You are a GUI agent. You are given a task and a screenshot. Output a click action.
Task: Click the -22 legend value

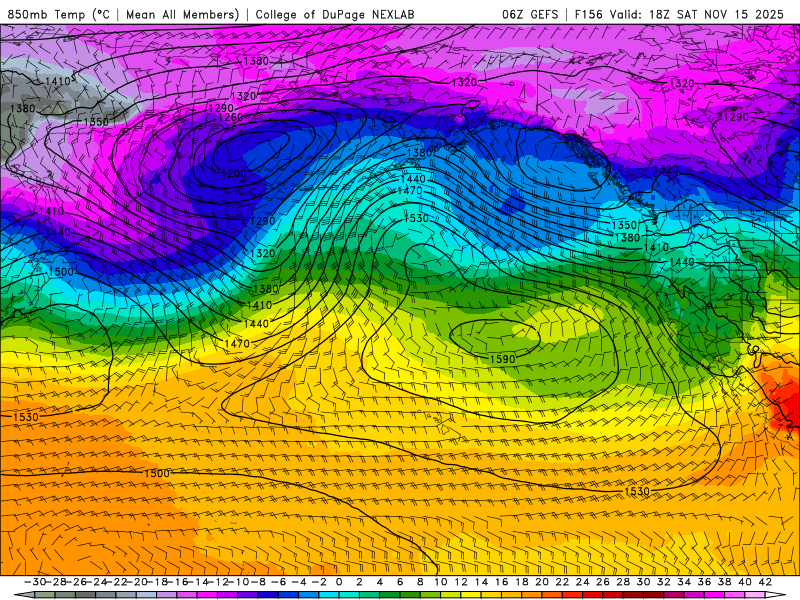116,582
